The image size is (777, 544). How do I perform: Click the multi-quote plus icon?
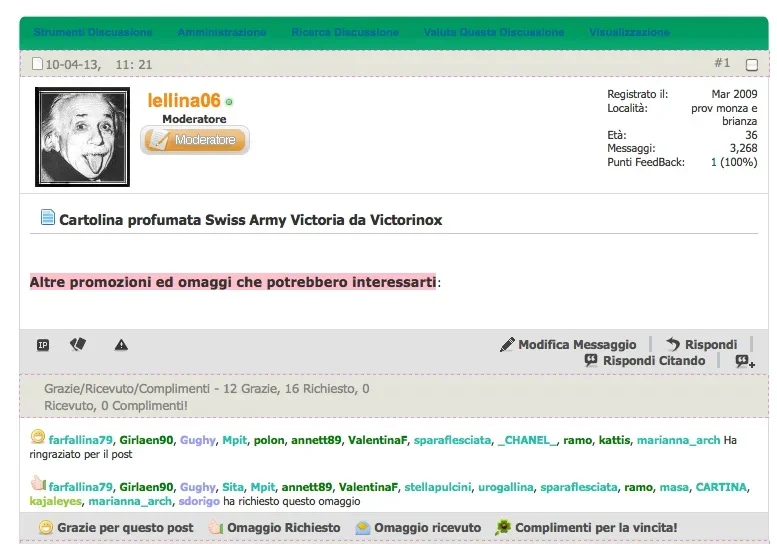tap(745, 362)
